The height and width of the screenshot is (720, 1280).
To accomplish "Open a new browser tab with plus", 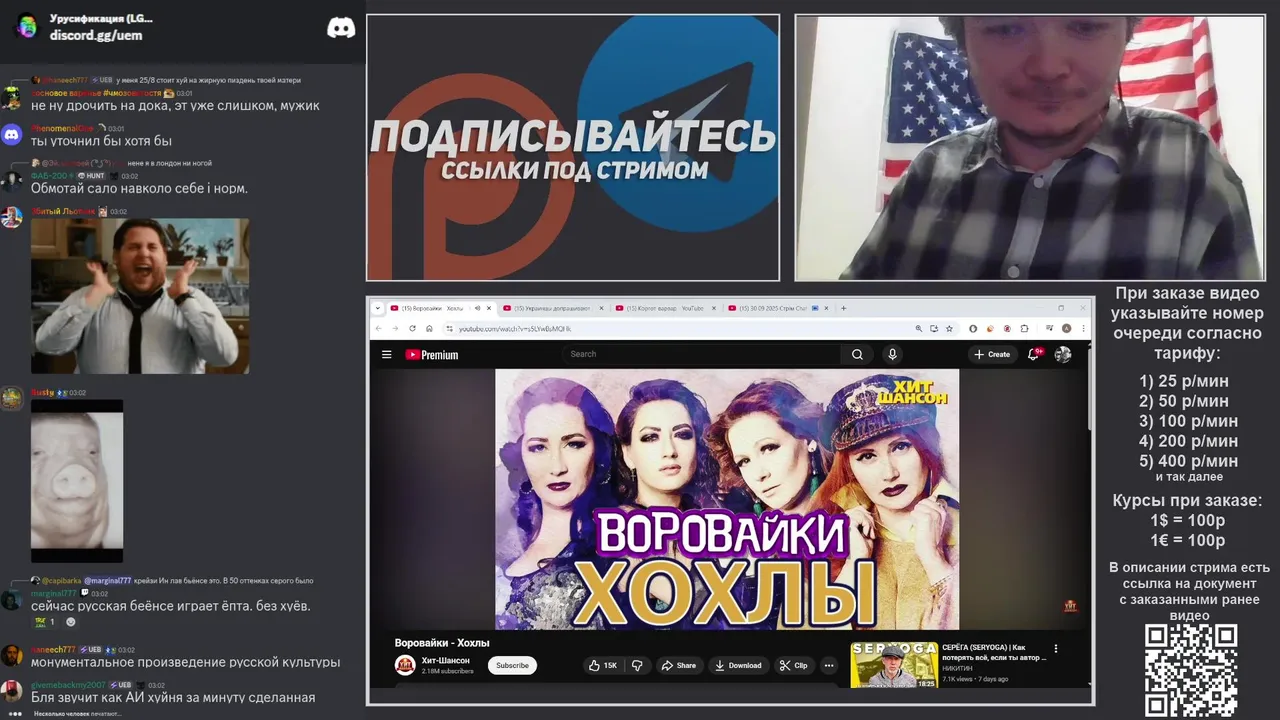I will (843, 308).
